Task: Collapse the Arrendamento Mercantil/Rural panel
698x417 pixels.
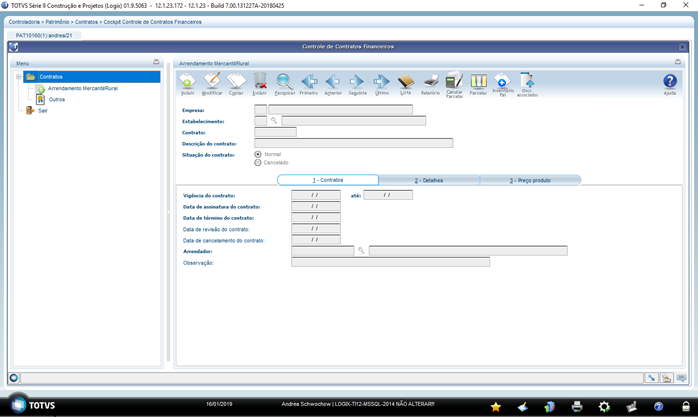Action: pyautogui.click(x=678, y=62)
